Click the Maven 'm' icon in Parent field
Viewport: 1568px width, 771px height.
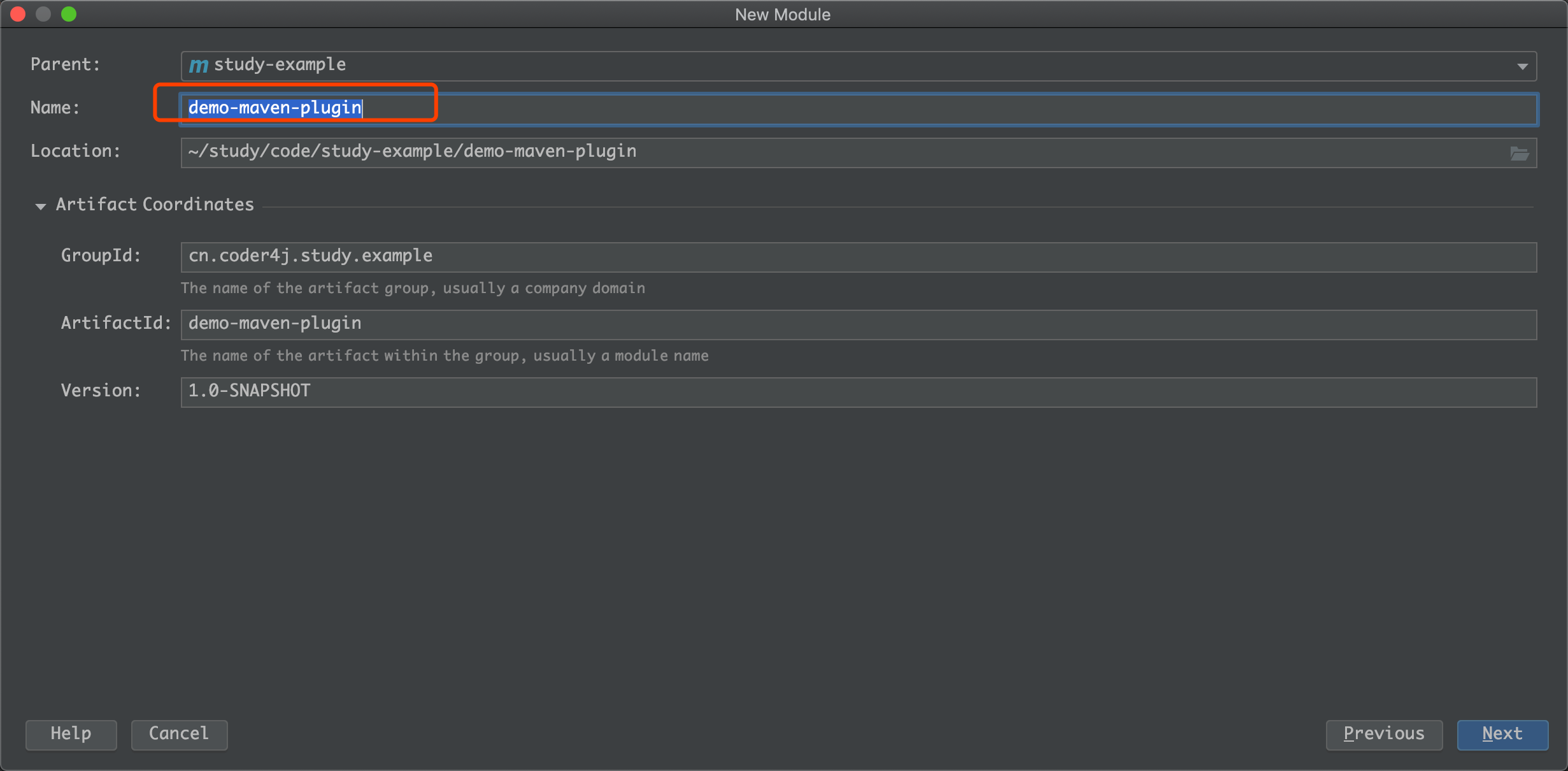coord(198,66)
